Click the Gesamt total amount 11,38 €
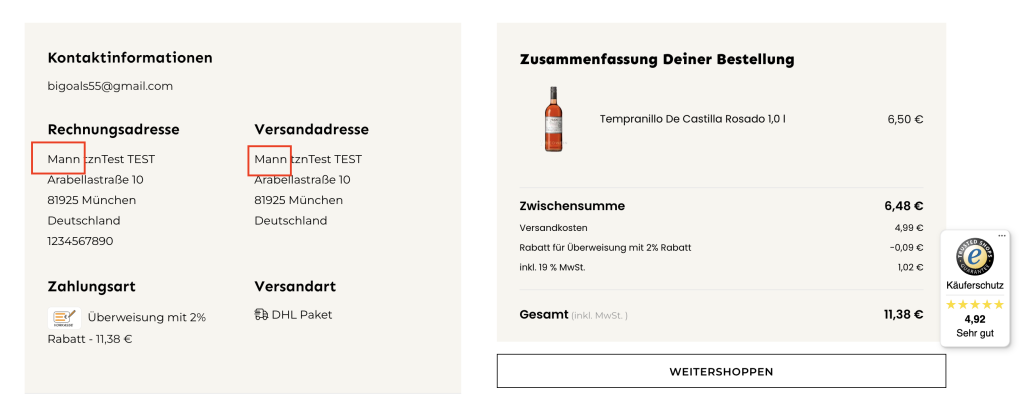1024x399 pixels. pyautogui.click(x=903, y=314)
